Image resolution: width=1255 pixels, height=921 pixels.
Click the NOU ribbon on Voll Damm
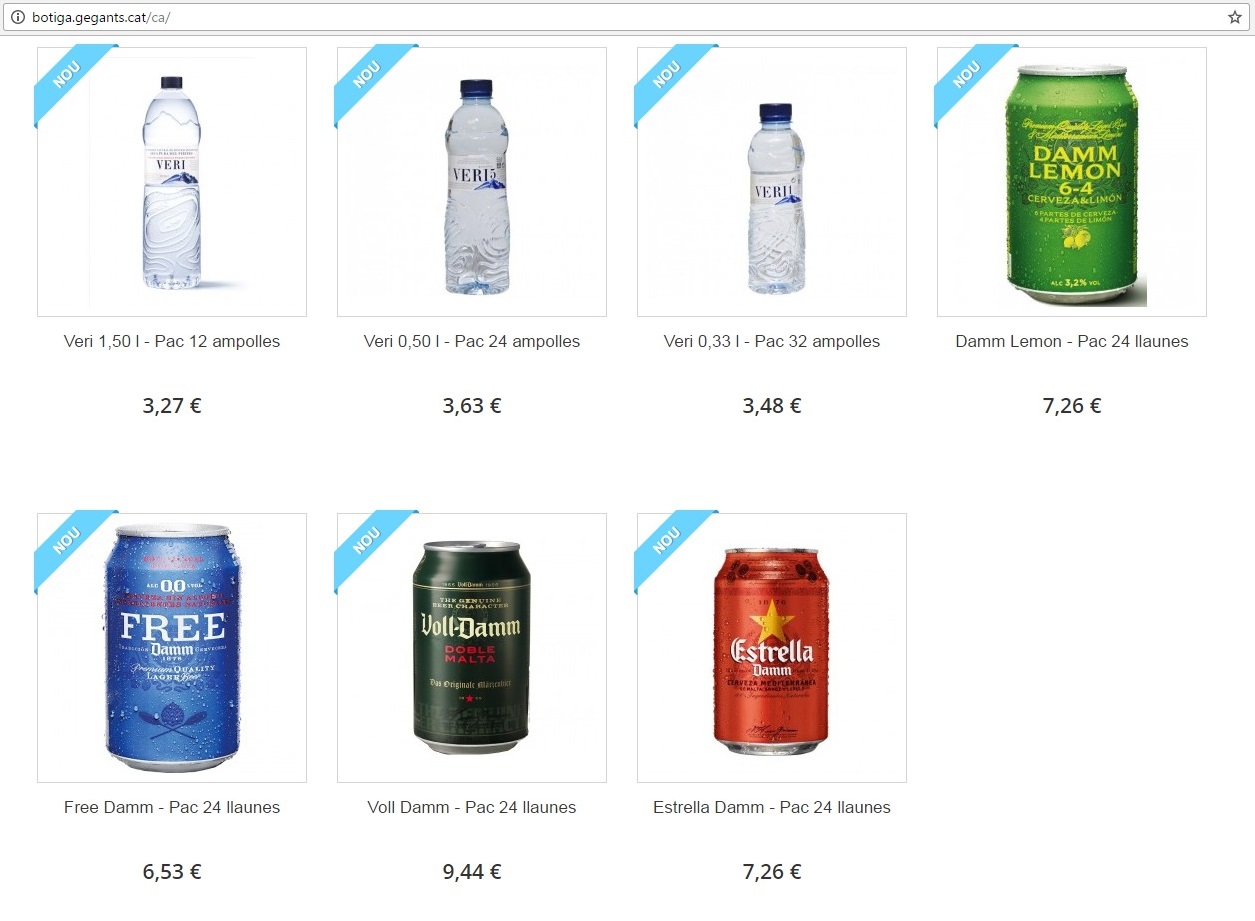(368, 541)
